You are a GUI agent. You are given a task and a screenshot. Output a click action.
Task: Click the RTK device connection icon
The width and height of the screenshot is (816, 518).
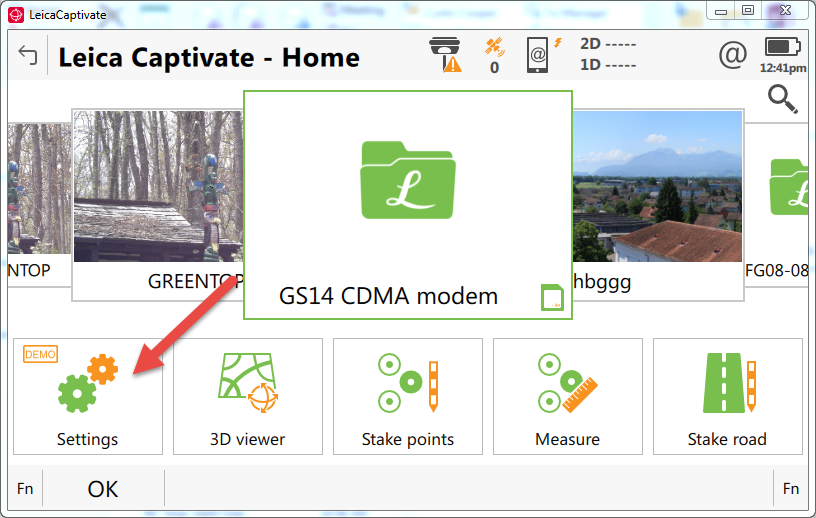(540, 55)
